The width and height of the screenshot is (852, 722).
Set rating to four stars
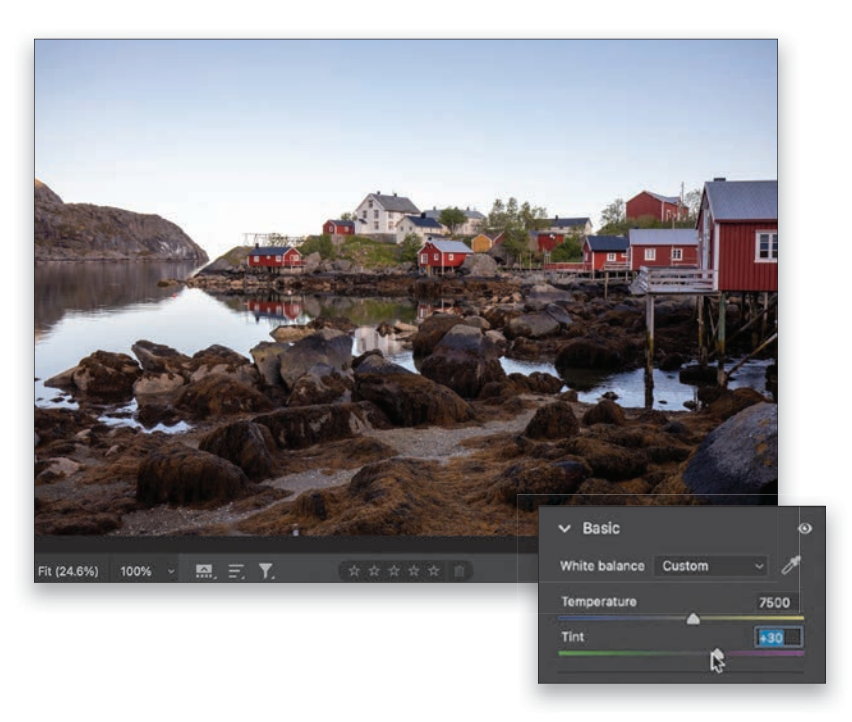click(x=414, y=571)
